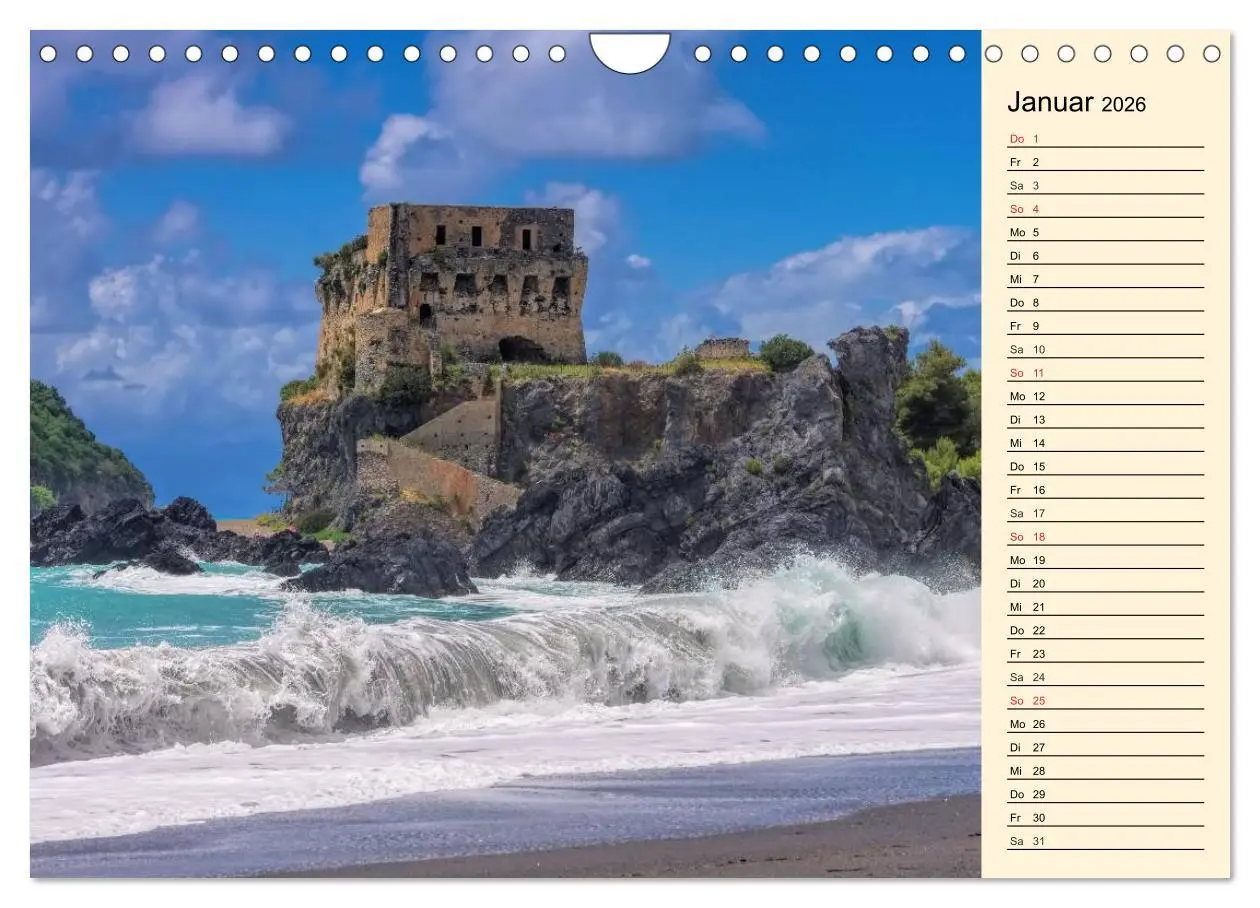Viewport: 1260px width, 908px height.
Task: Select the date row 'Mi 21'
Action: (1105, 606)
